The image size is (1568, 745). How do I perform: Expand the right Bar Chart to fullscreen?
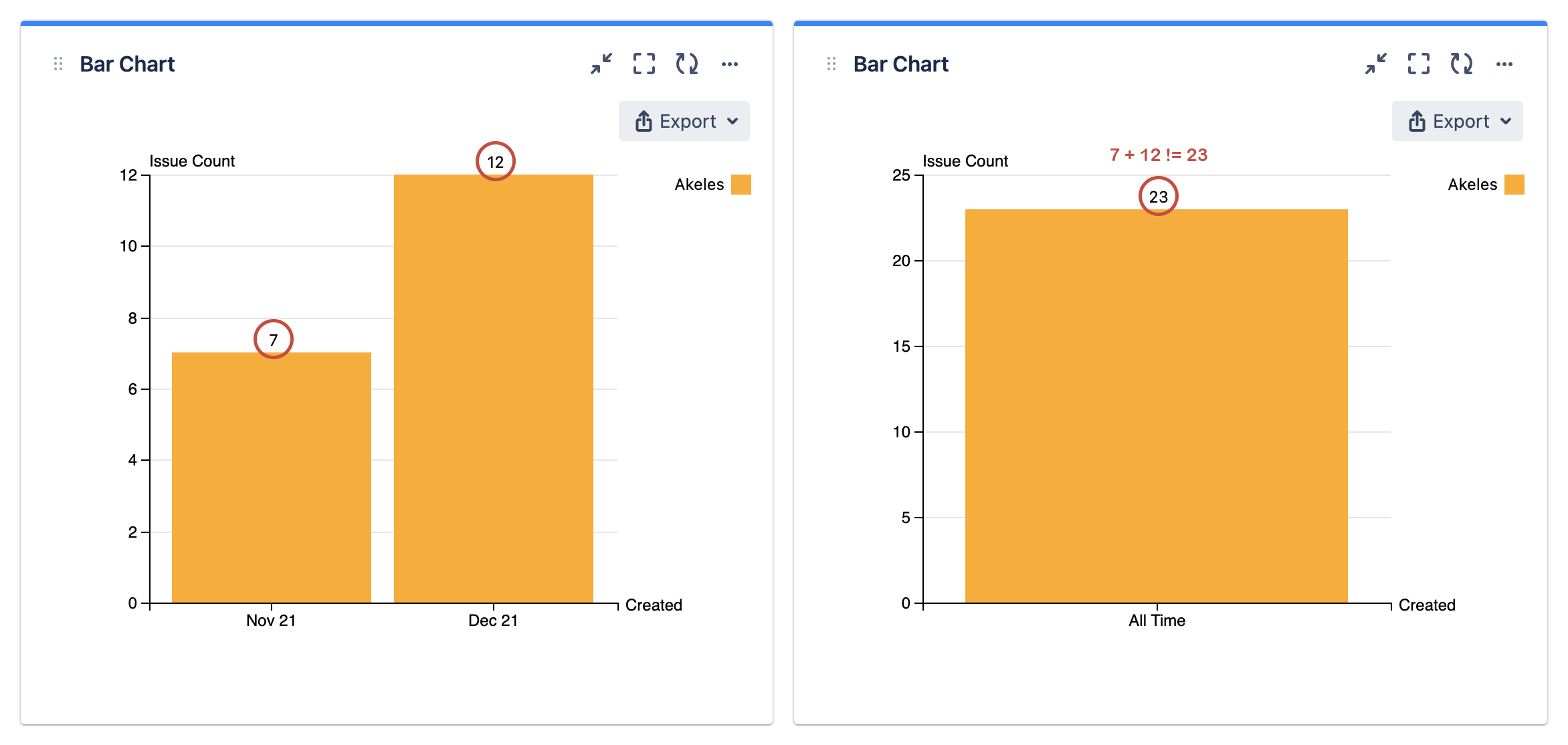tap(1419, 64)
